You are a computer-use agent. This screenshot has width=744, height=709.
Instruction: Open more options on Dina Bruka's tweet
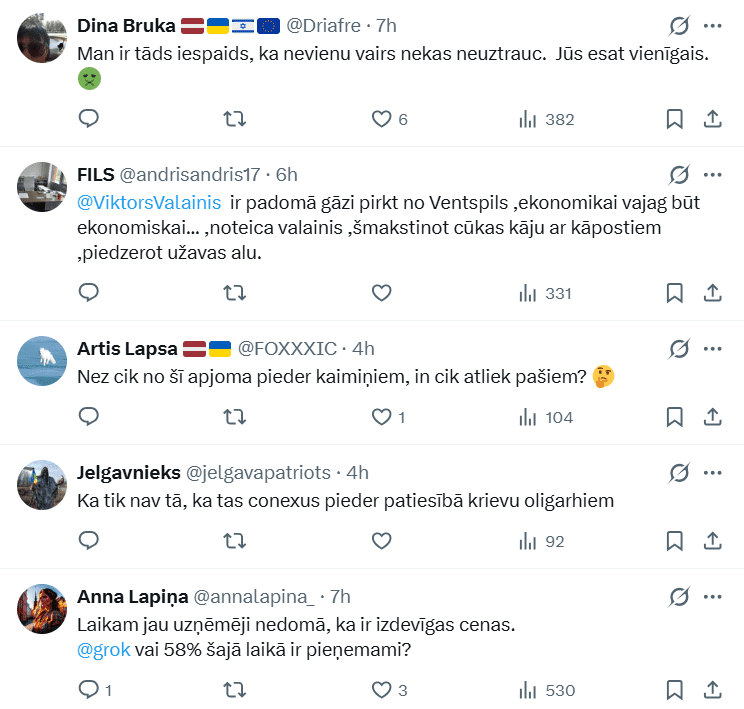713,26
